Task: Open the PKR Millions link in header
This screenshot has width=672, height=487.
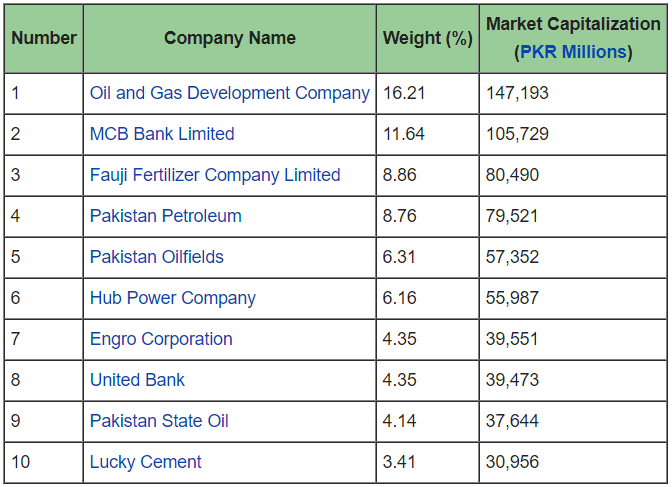Action: [x=573, y=52]
